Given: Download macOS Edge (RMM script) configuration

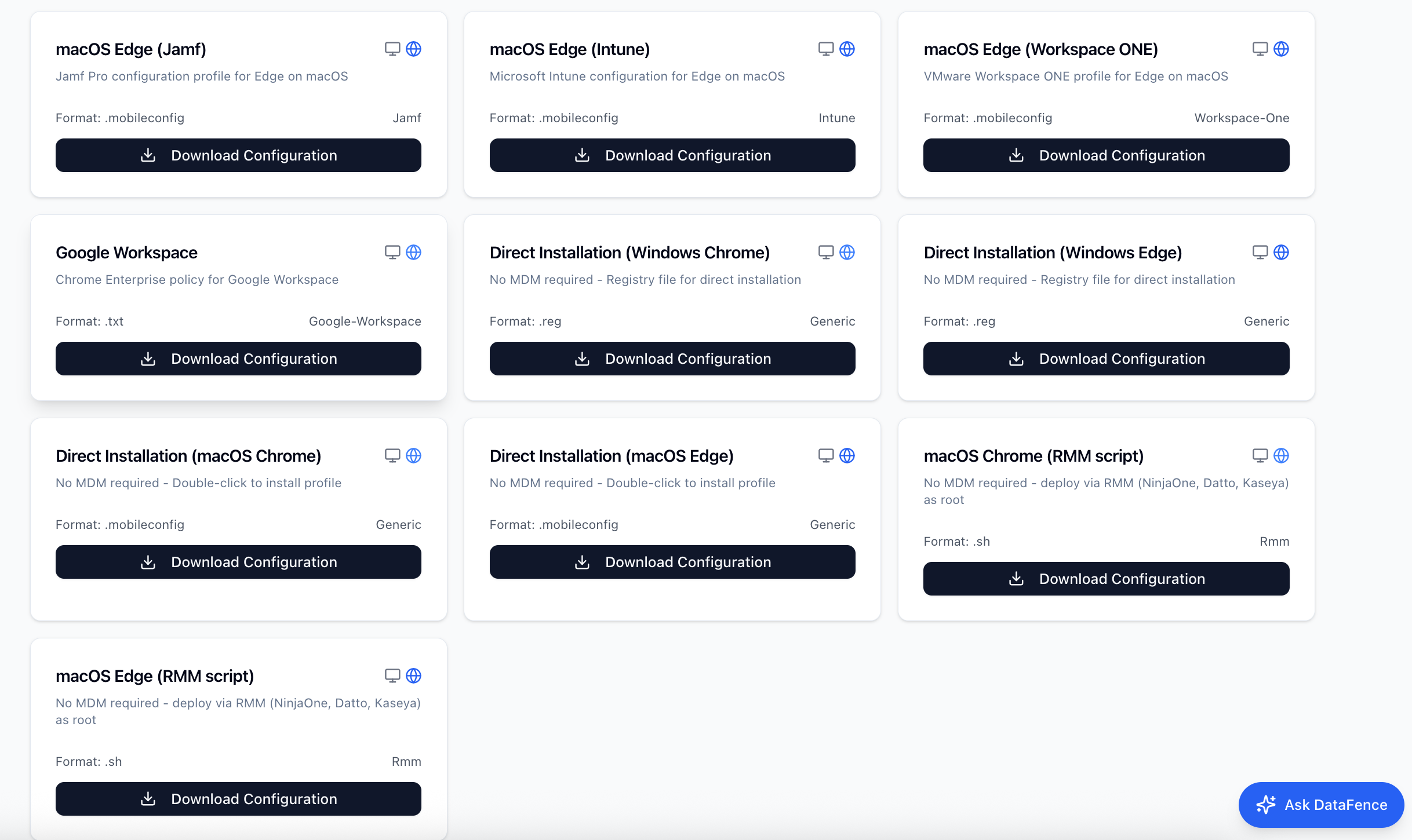Looking at the screenshot, I should click(238, 799).
